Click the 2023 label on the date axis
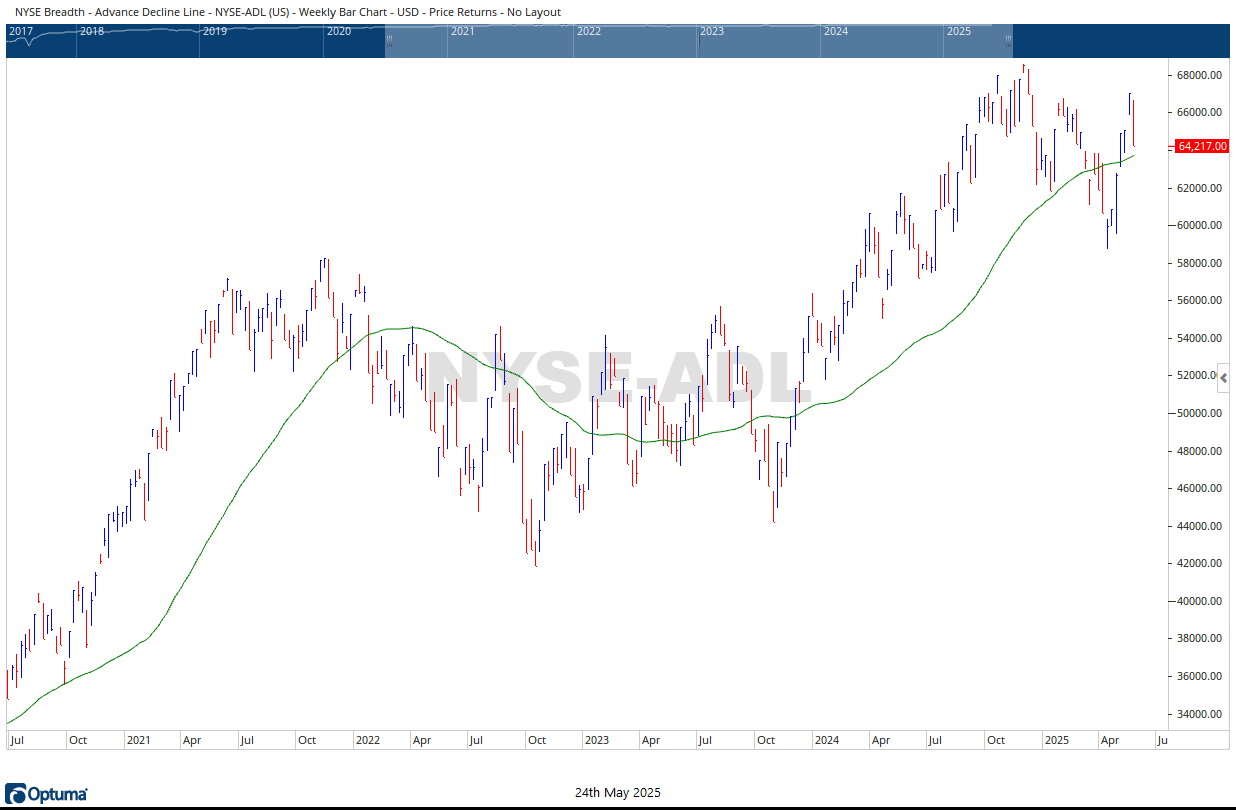The width and height of the screenshot is (1236, 810). pyautogui.click(x=596, y=741)
